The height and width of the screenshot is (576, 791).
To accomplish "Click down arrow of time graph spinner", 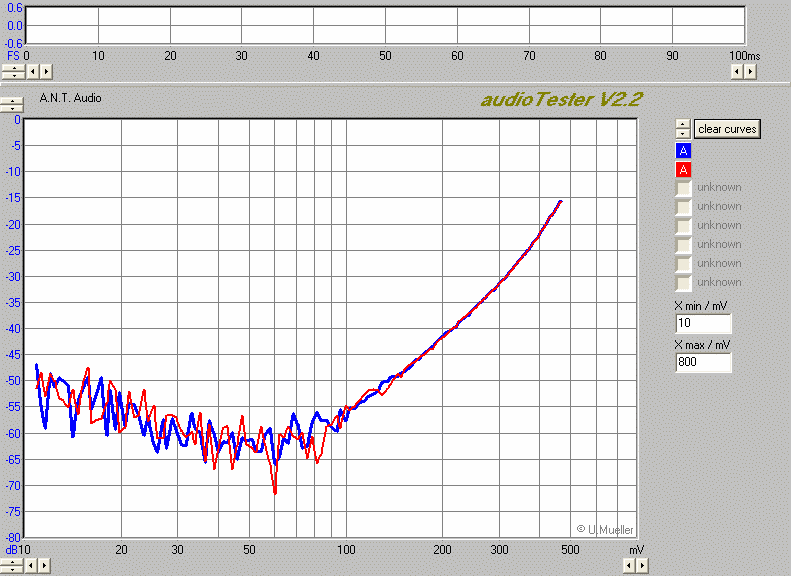I will pos(14,75).
